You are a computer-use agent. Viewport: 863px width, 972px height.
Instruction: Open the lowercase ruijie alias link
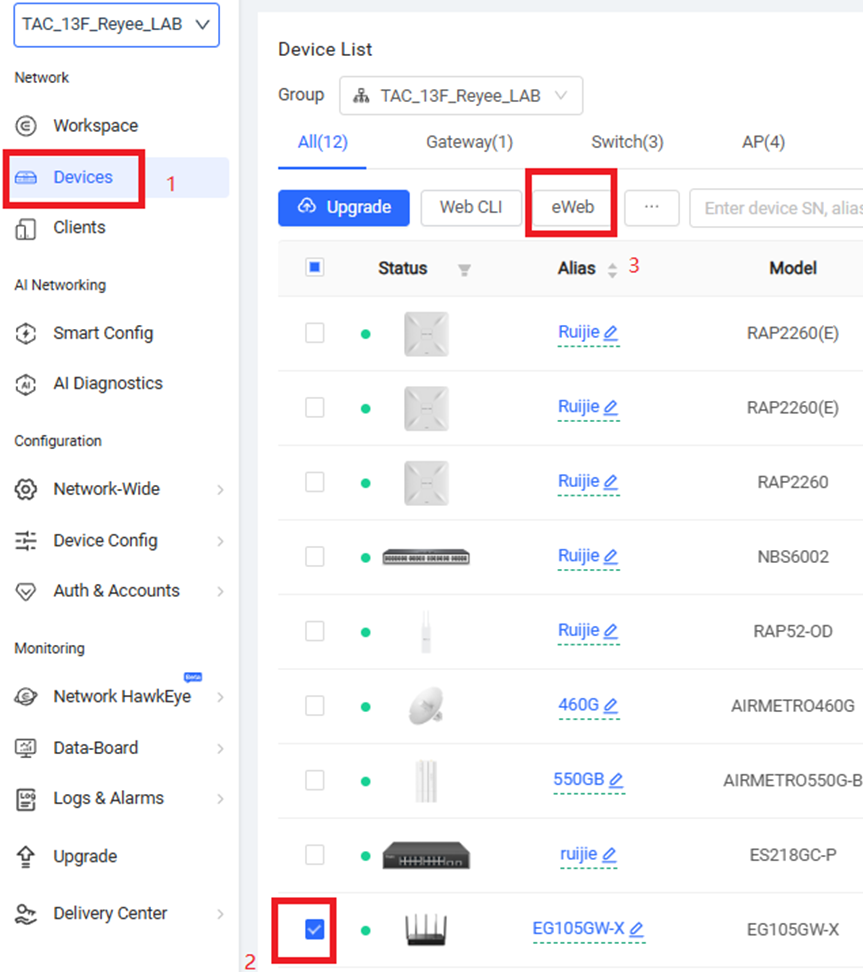tap(578, 854)
